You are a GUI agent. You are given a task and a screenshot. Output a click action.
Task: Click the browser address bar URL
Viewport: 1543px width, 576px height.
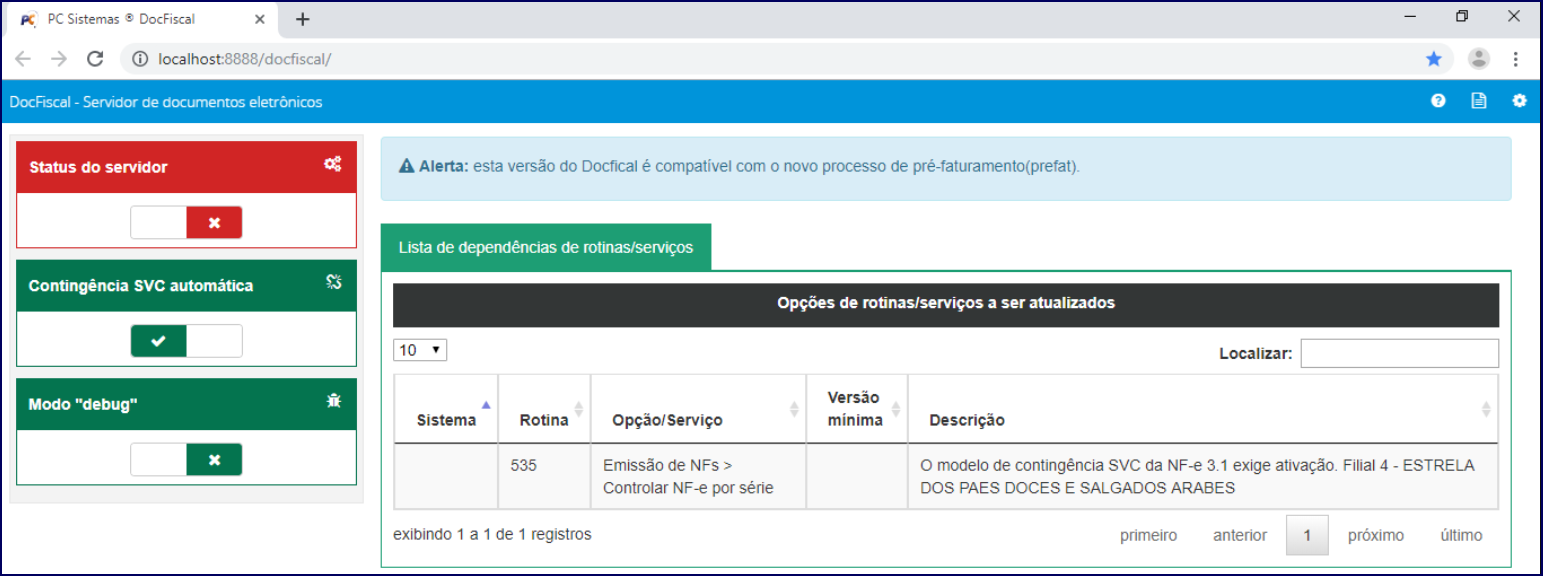[245, 59]
